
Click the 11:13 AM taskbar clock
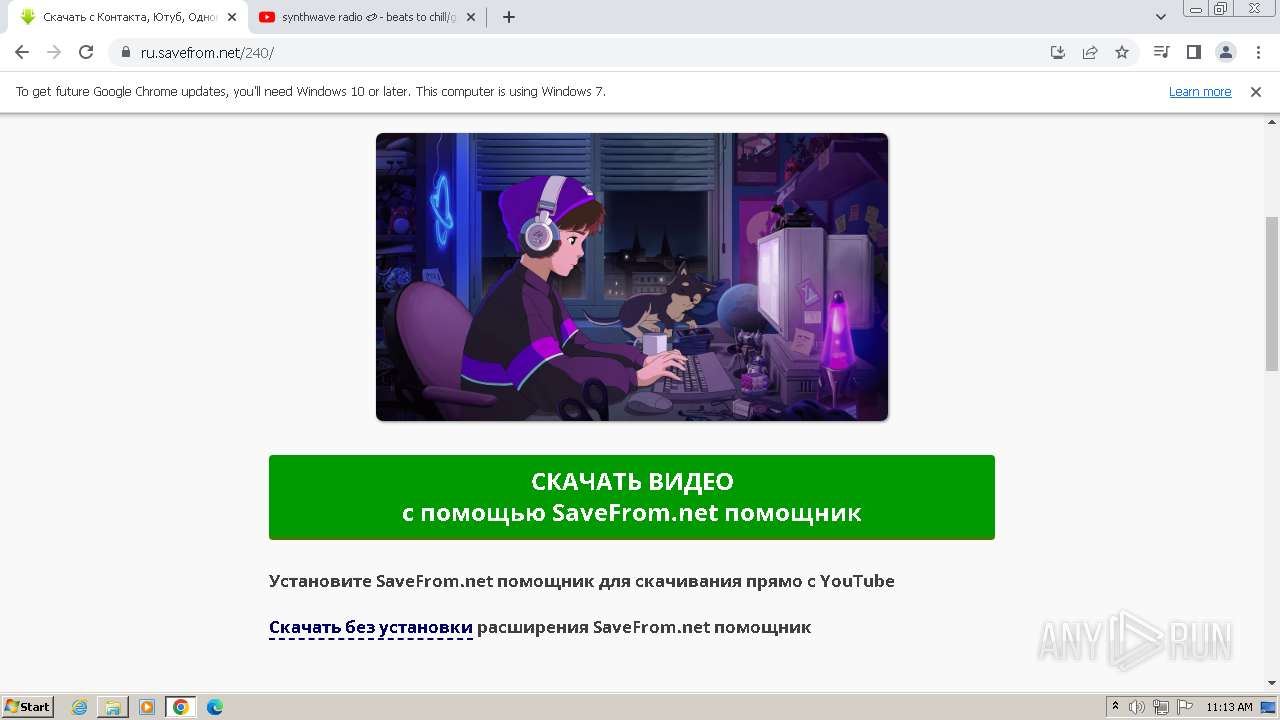coord(1229,707)
